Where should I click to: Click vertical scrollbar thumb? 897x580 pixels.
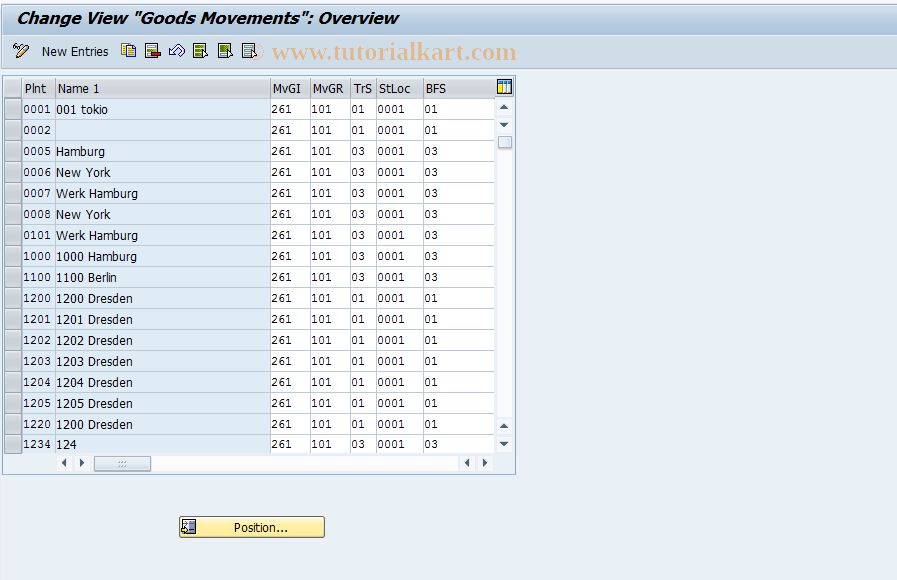(x=505, y=142)
